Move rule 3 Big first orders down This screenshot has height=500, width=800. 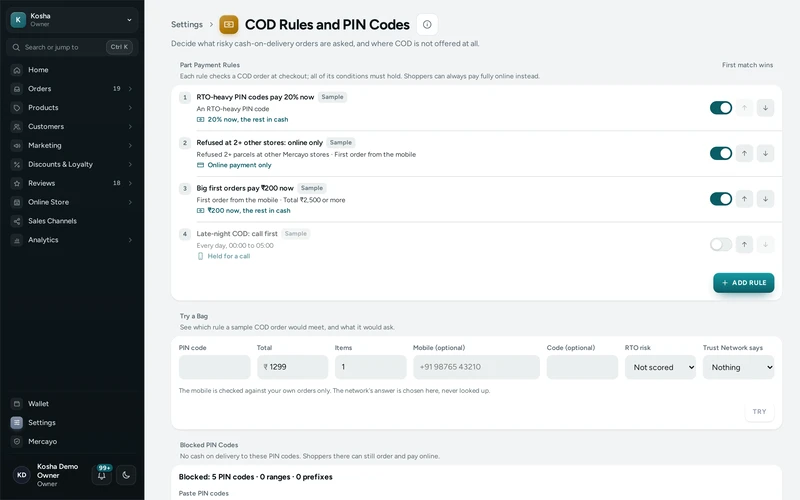pos(765,199)
